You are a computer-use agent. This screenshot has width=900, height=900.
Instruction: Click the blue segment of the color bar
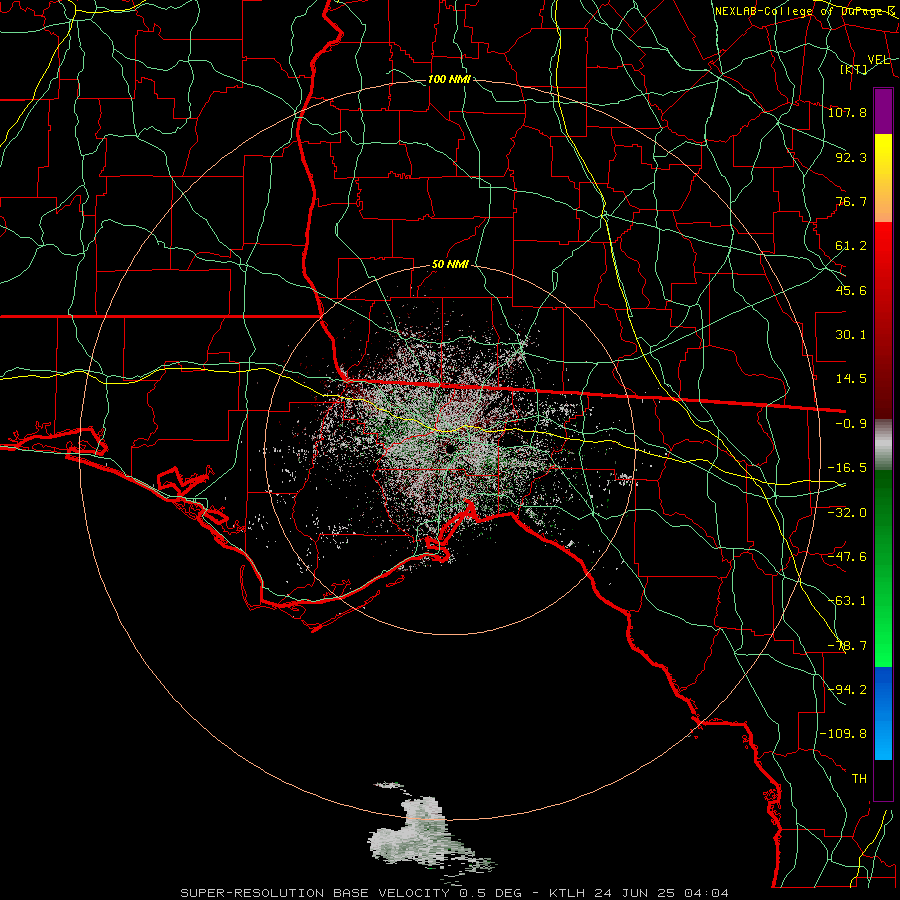[x=883, y=713]
